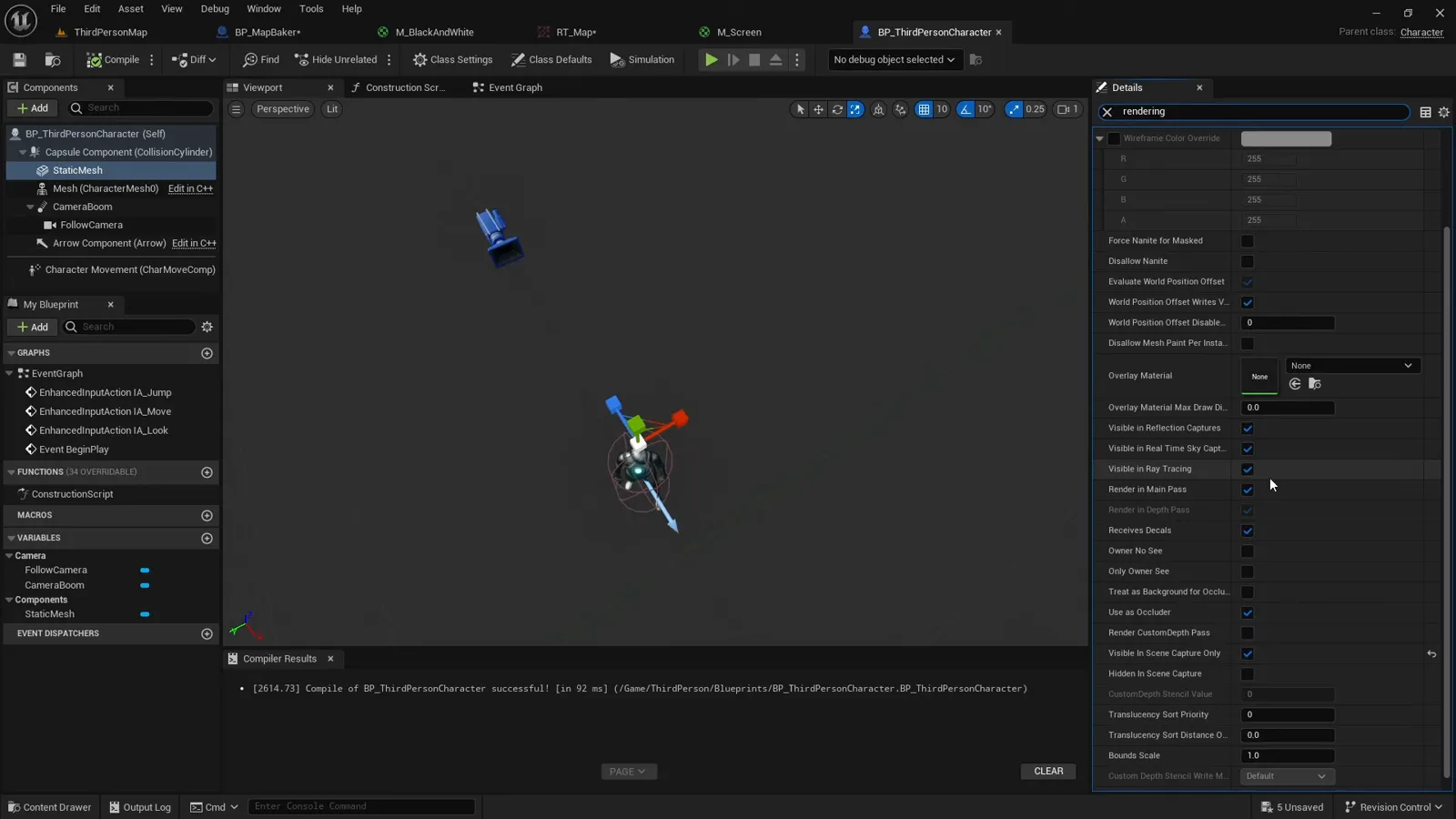The width and height of the screenshot is (1456, 819).
Task: Open Revision Control dropdown in status bar
Action: tap(1393, 807)
